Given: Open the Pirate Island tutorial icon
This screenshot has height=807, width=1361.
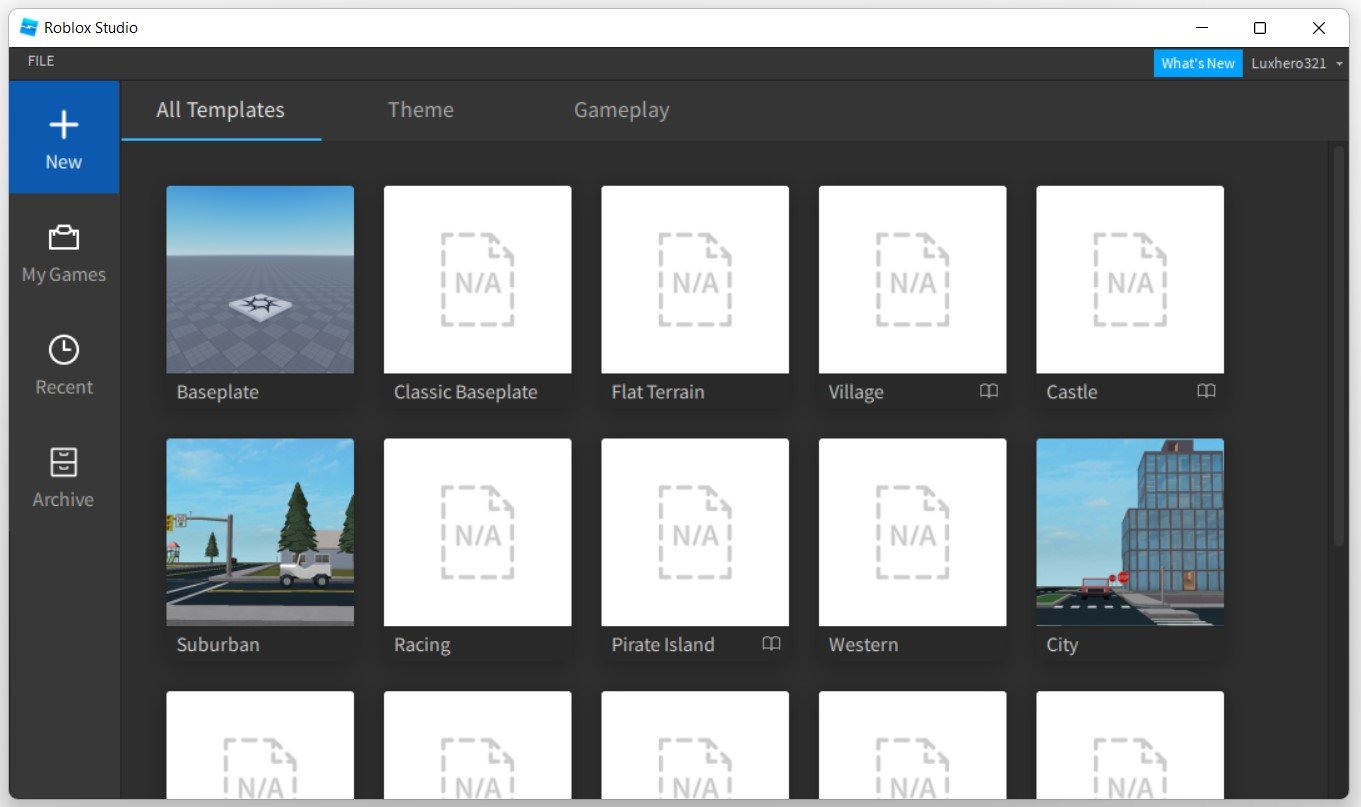Looking at the screenshot, I should point(771,645).
